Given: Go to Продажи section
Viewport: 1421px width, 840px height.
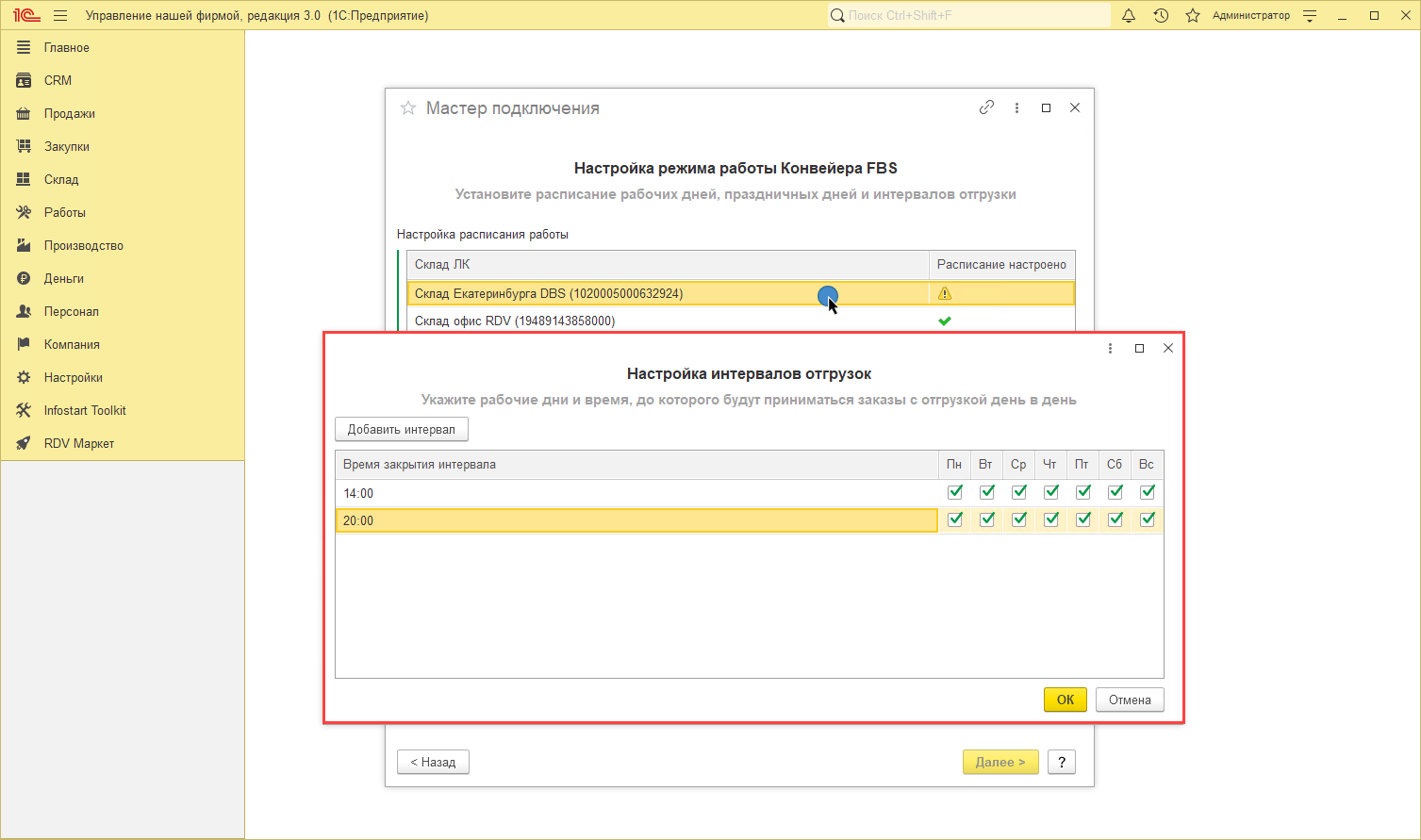Looking at the screenshot, I should click(123, 113).
